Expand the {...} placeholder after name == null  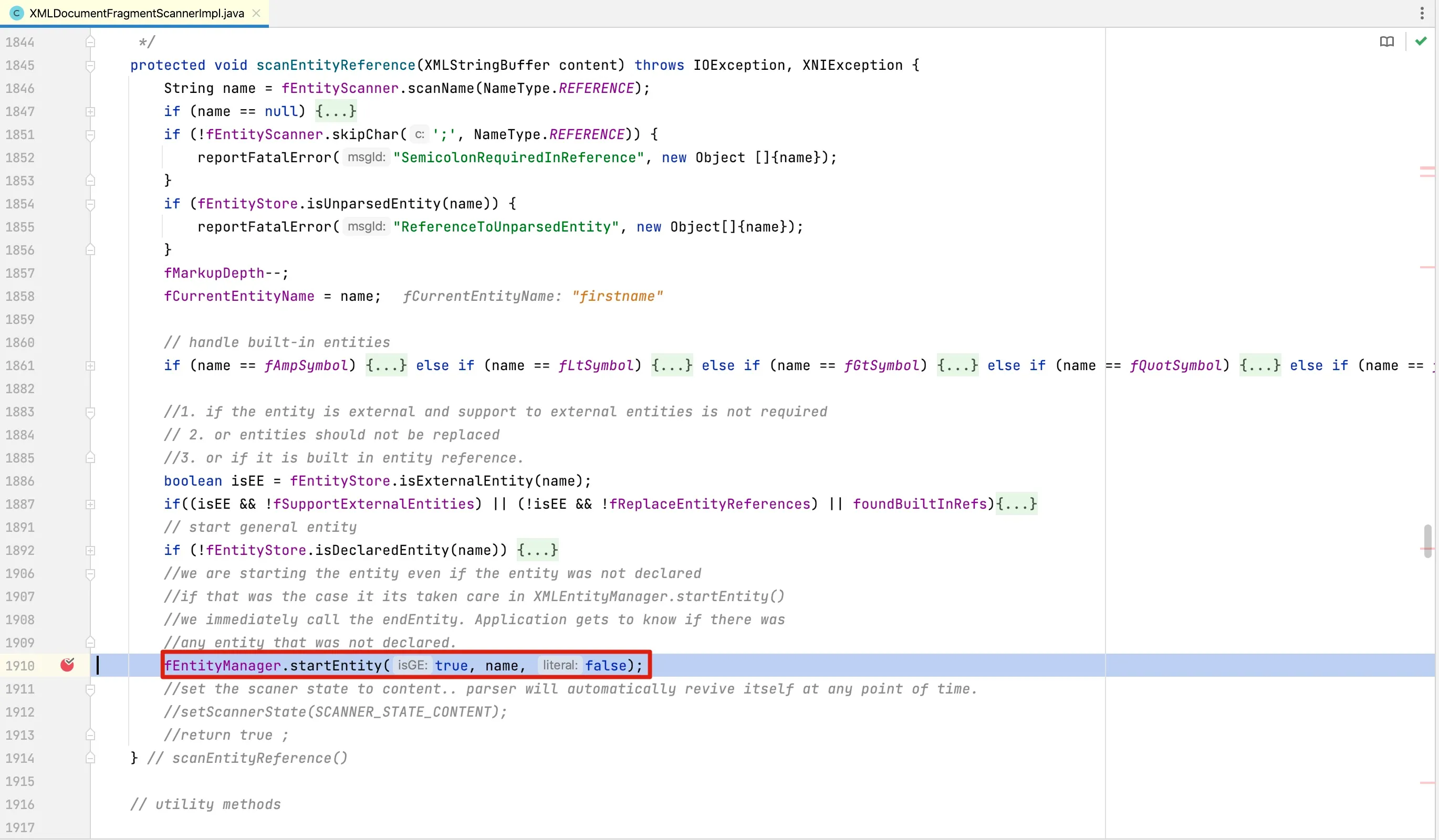(336, 111)
